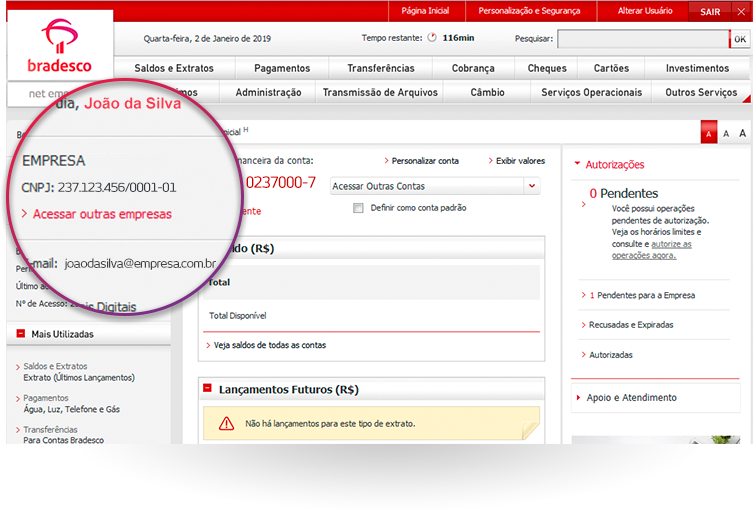The height and width of the screenshot is (510, 753).
Task: Open Página Inicial in the top bar
Action: 425,11
